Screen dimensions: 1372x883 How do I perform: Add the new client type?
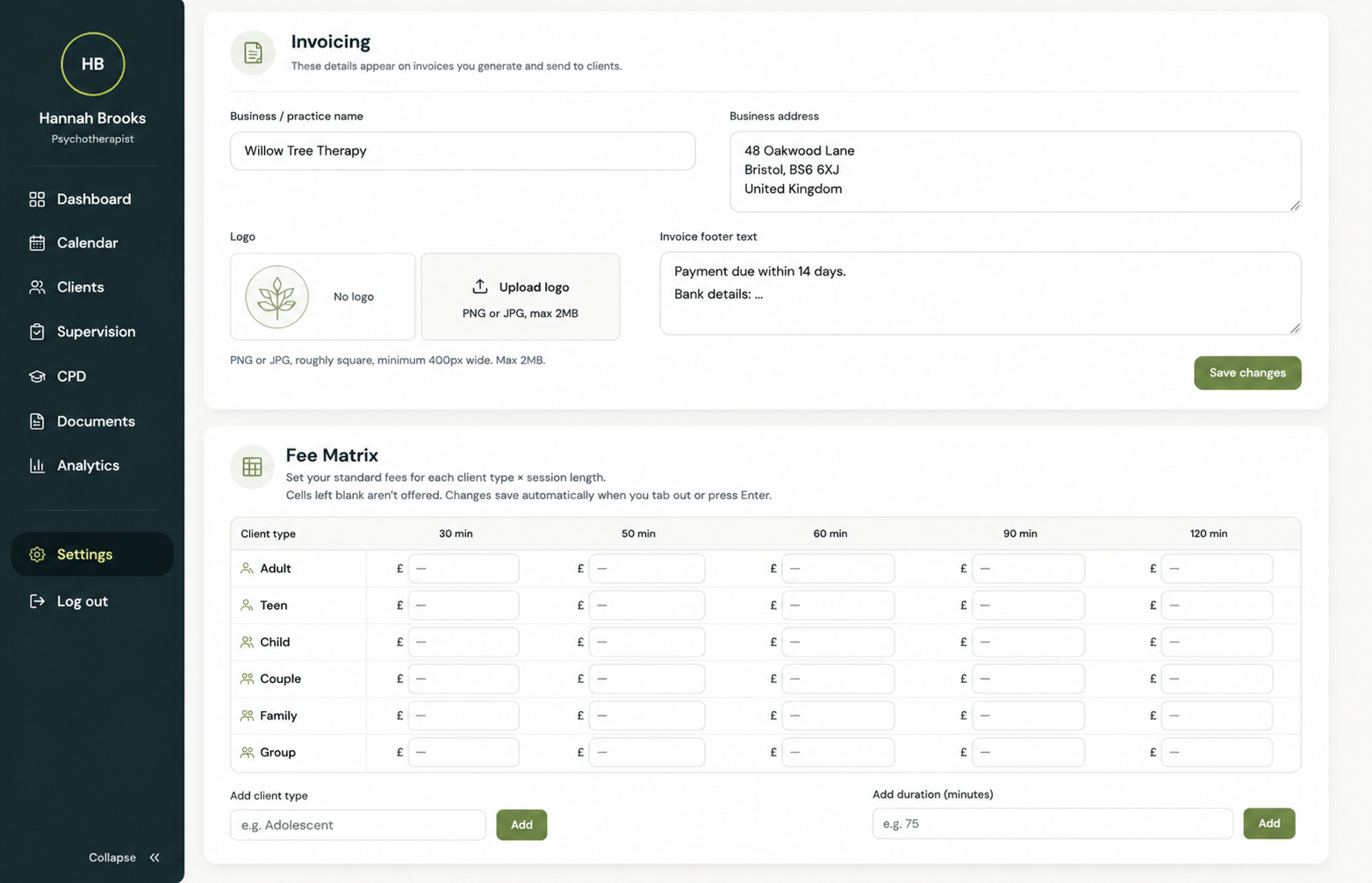[x=521, y=825]
